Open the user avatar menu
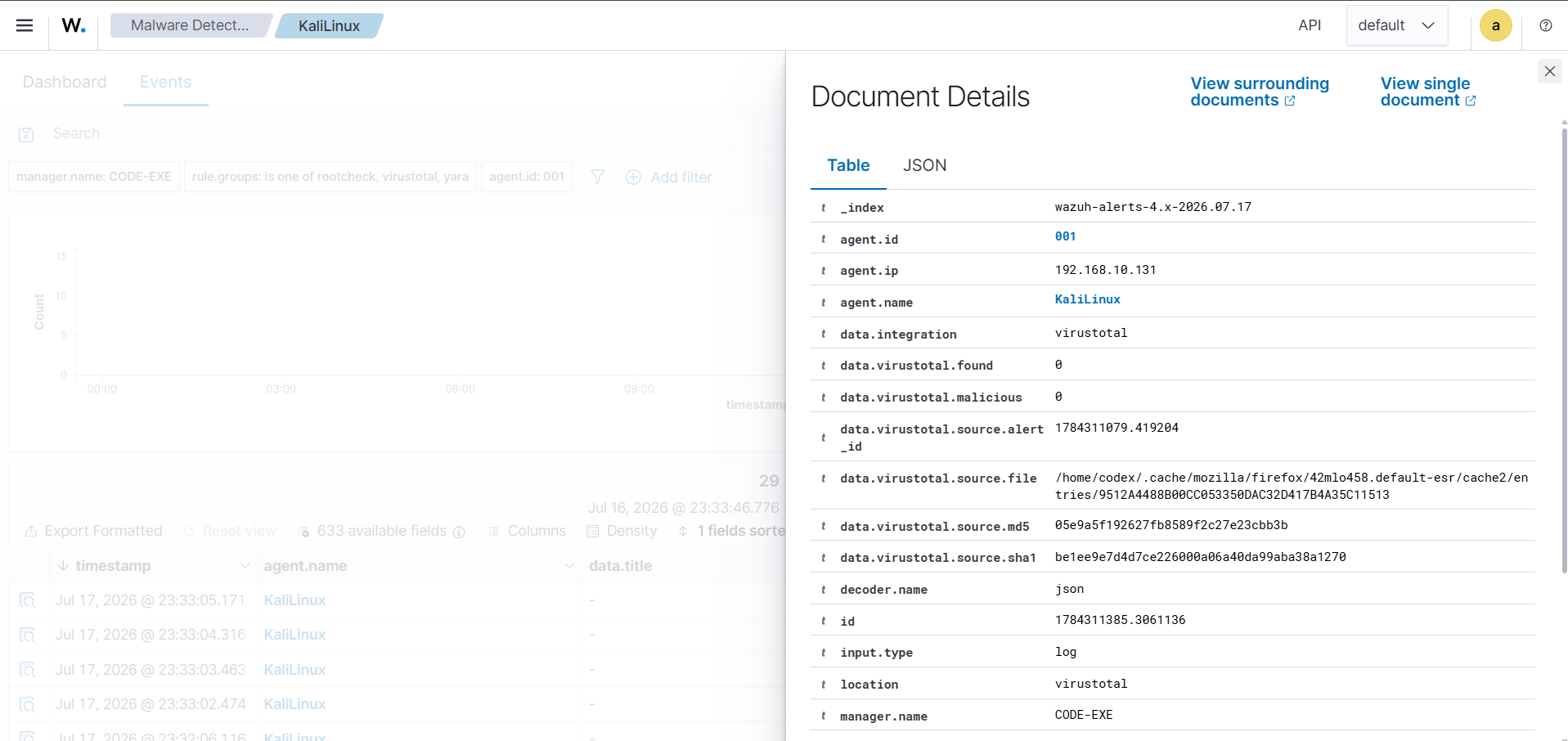 coord(1495,25)
